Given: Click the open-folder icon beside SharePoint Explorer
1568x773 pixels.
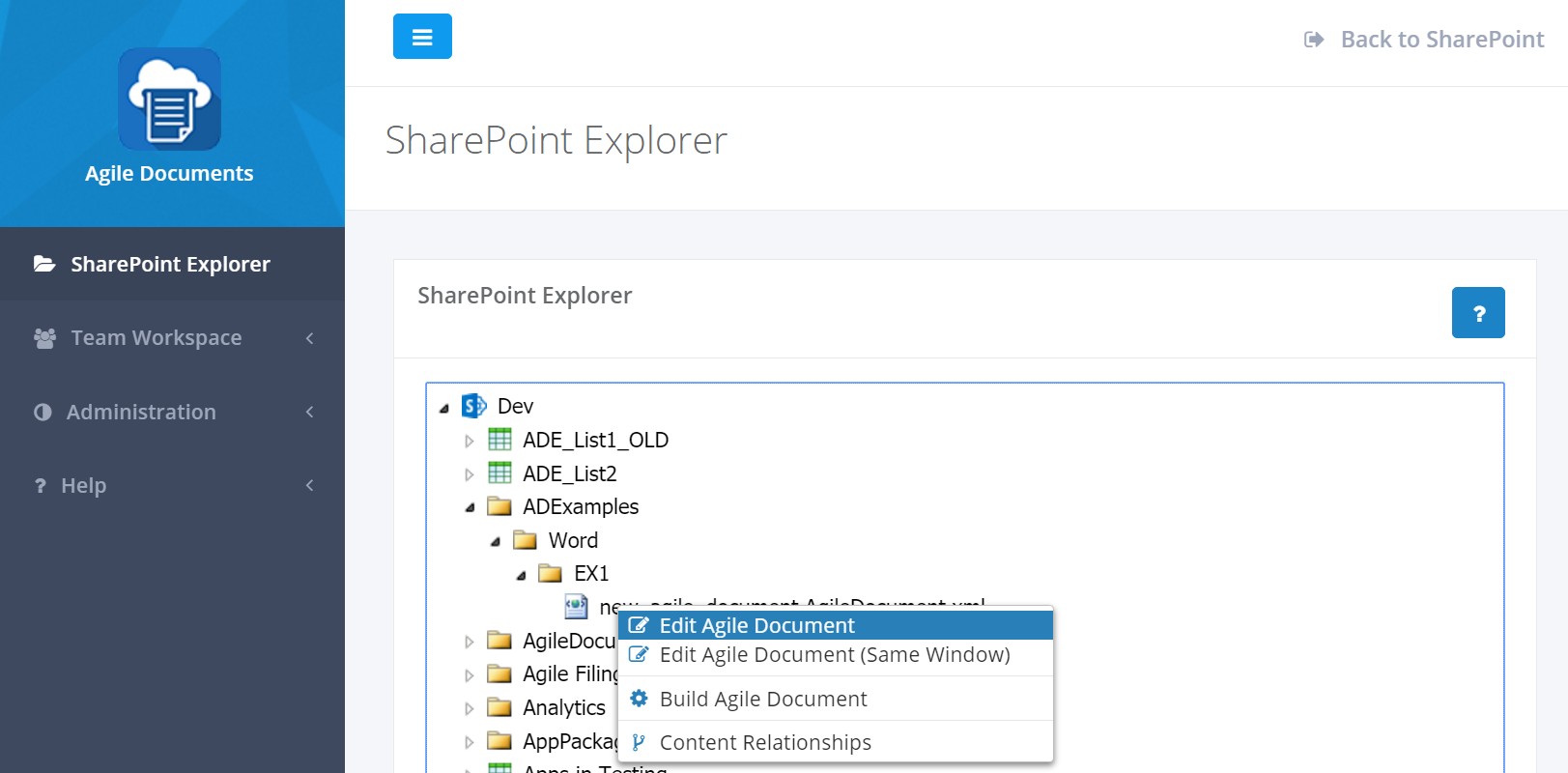Looking at the screenshot, I should point(44,264).
